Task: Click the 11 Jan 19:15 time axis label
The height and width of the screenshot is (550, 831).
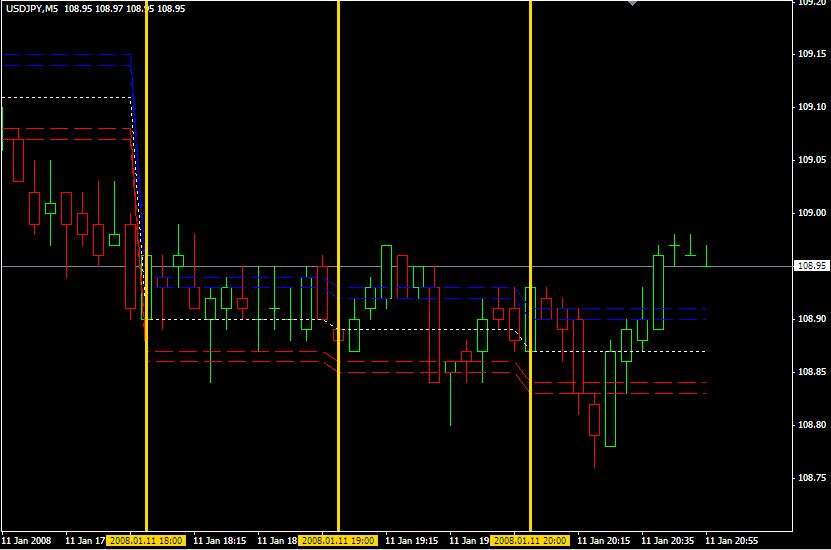Action: pyautogui.click(x=411, y=540)
